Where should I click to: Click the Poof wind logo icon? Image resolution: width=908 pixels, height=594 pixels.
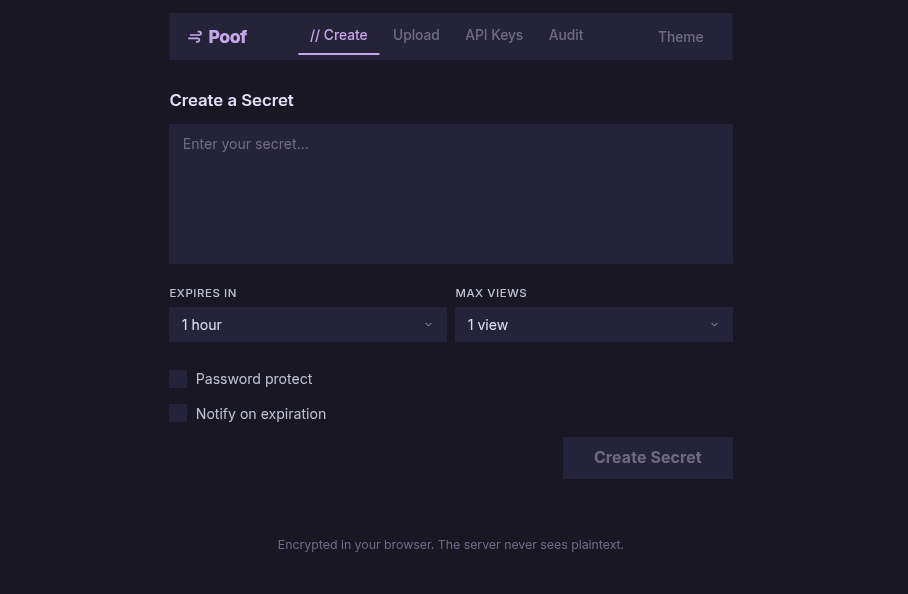pyautogui.click(x=195, y=37)
